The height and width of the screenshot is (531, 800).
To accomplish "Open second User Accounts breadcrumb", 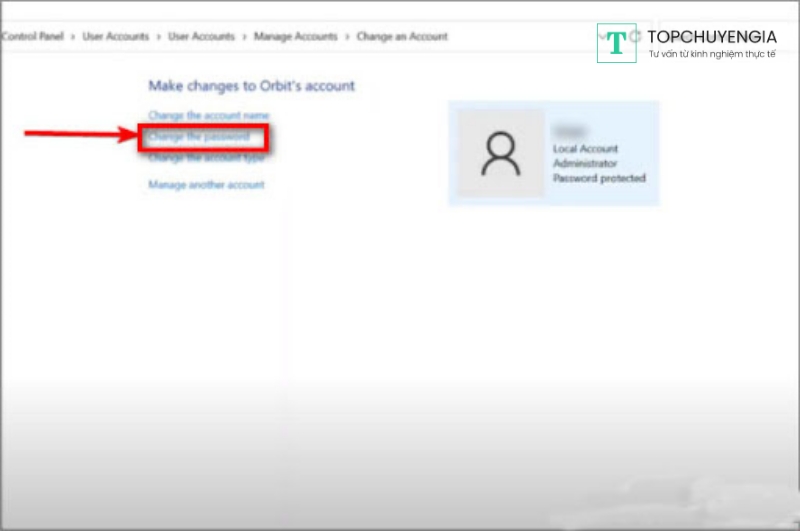I will click(201, 37).
